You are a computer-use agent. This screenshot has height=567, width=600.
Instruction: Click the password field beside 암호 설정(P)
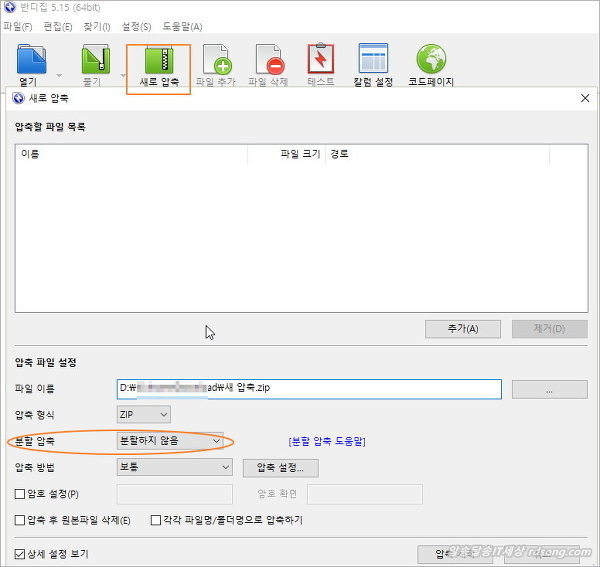(x=174, y=494)
